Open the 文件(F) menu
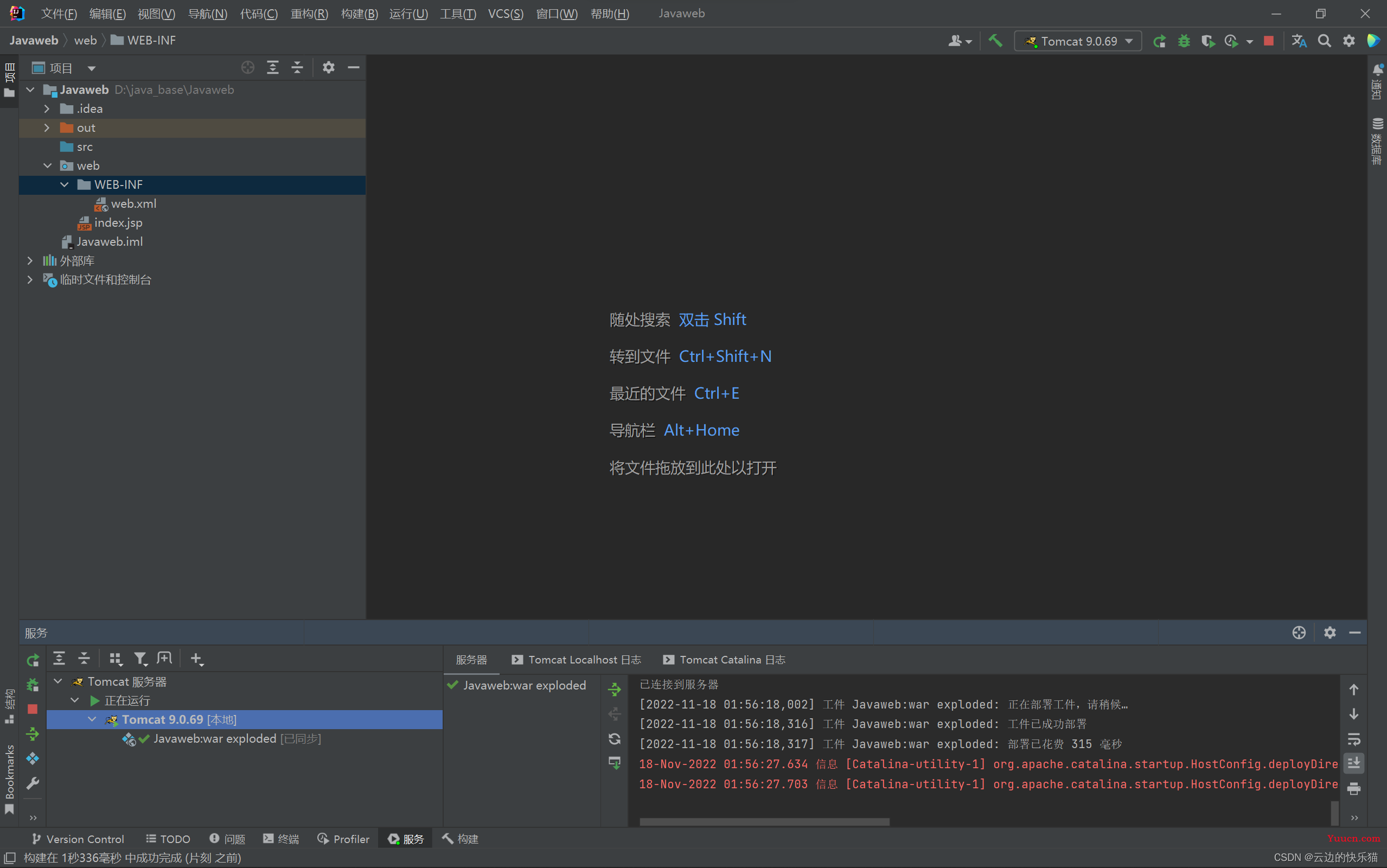Screen dimensions: 1387x868 coord(59,13)
